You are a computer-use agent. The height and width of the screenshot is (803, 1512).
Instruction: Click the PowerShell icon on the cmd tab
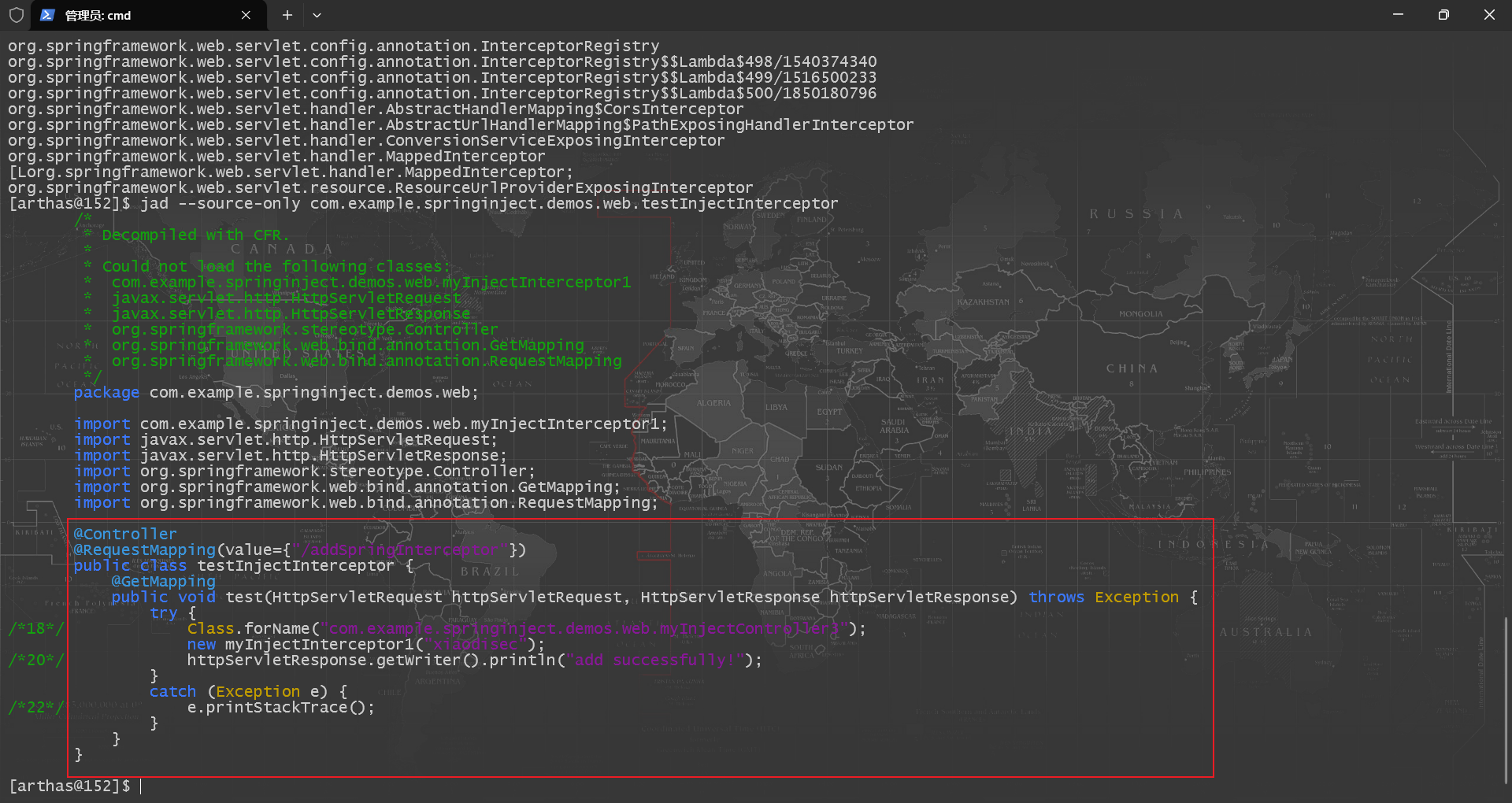(47, 15)
